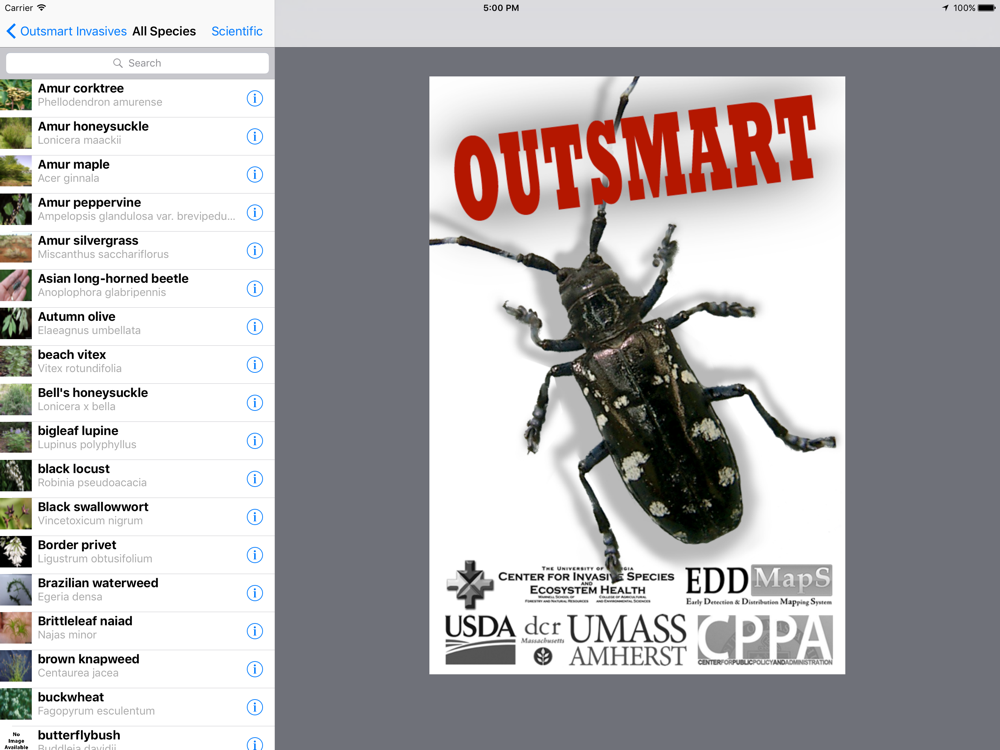
Task: Open info for Amur corktree
Action: tap(254, 98)
